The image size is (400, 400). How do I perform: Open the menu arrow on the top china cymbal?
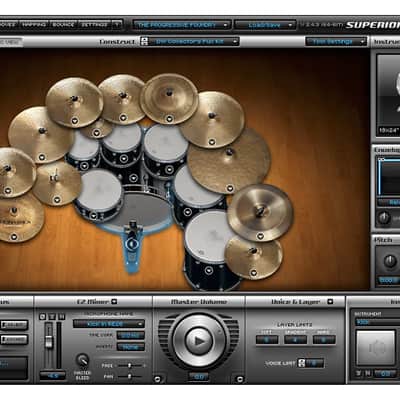click(169, 118)
